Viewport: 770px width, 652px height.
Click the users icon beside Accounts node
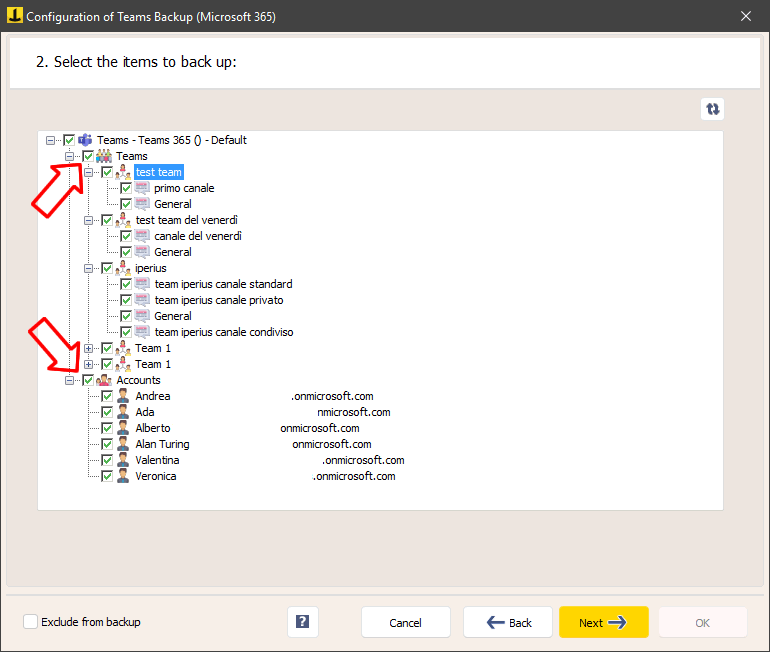pos(104,380)
